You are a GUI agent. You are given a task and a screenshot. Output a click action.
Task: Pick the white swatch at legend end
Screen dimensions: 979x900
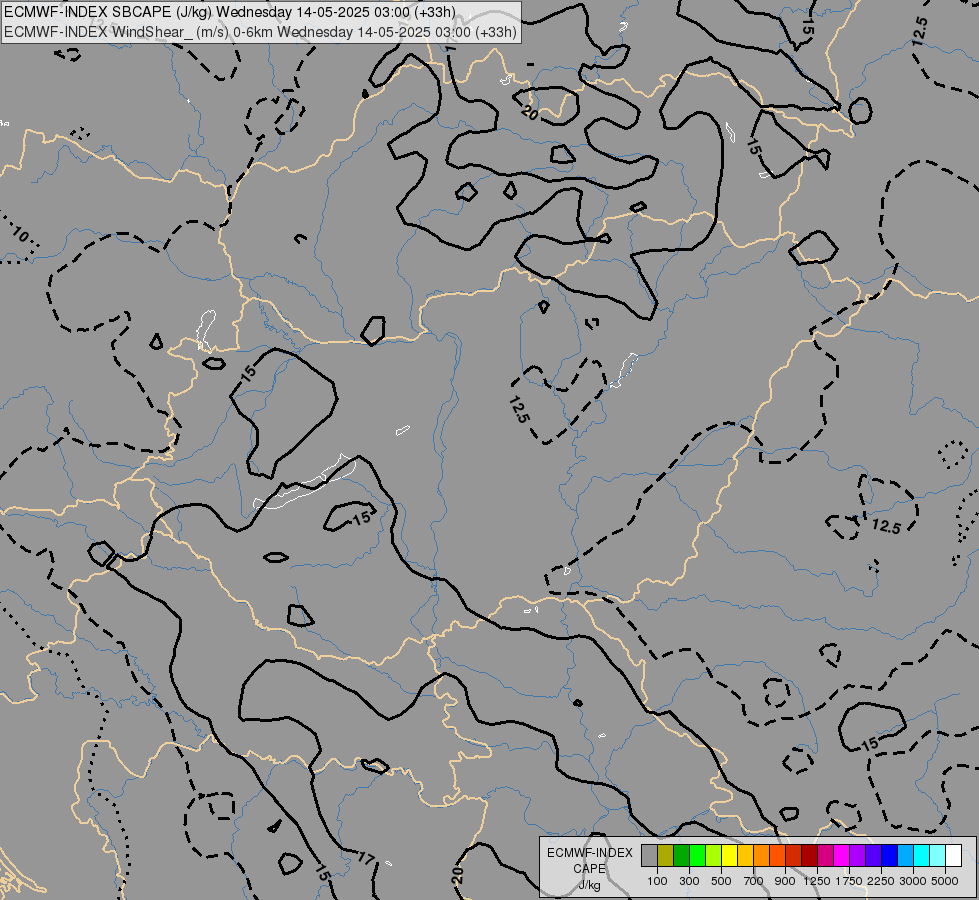(x=954, y=855)
